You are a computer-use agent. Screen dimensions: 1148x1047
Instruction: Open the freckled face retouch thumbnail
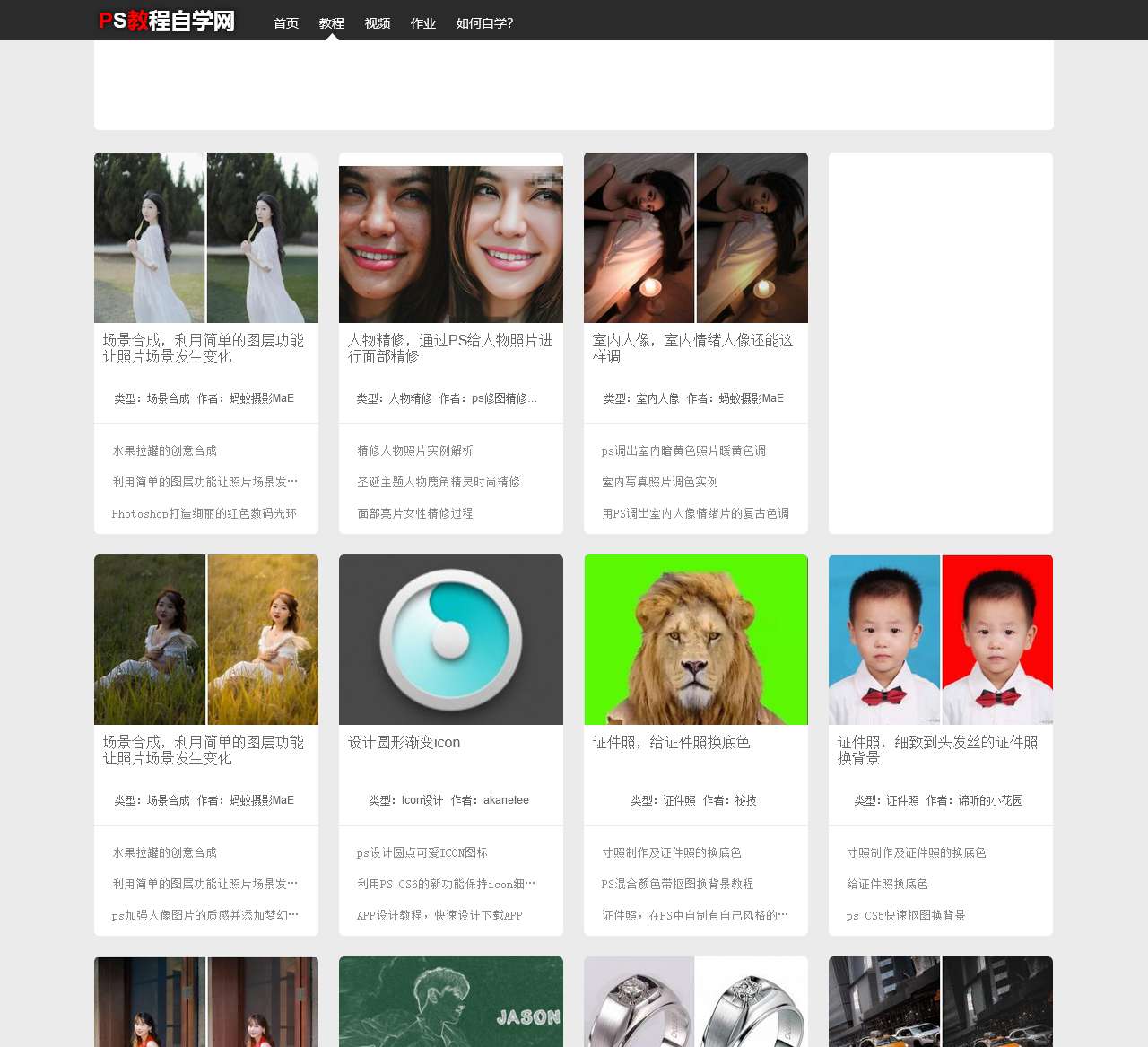[451, 244]
